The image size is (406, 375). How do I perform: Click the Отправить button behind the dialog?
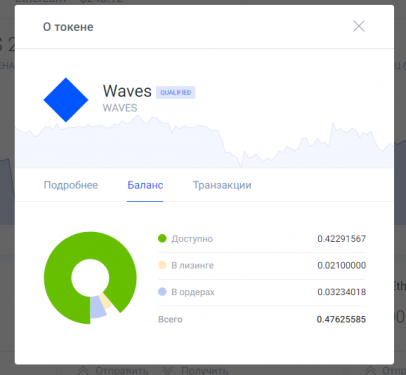point(113,370)
